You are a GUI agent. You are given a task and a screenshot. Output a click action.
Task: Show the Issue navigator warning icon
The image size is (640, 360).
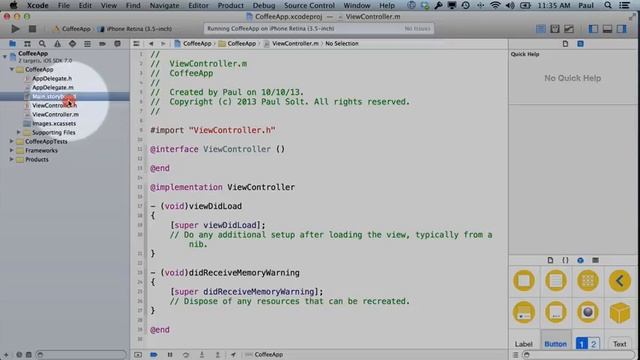[57, 44]
